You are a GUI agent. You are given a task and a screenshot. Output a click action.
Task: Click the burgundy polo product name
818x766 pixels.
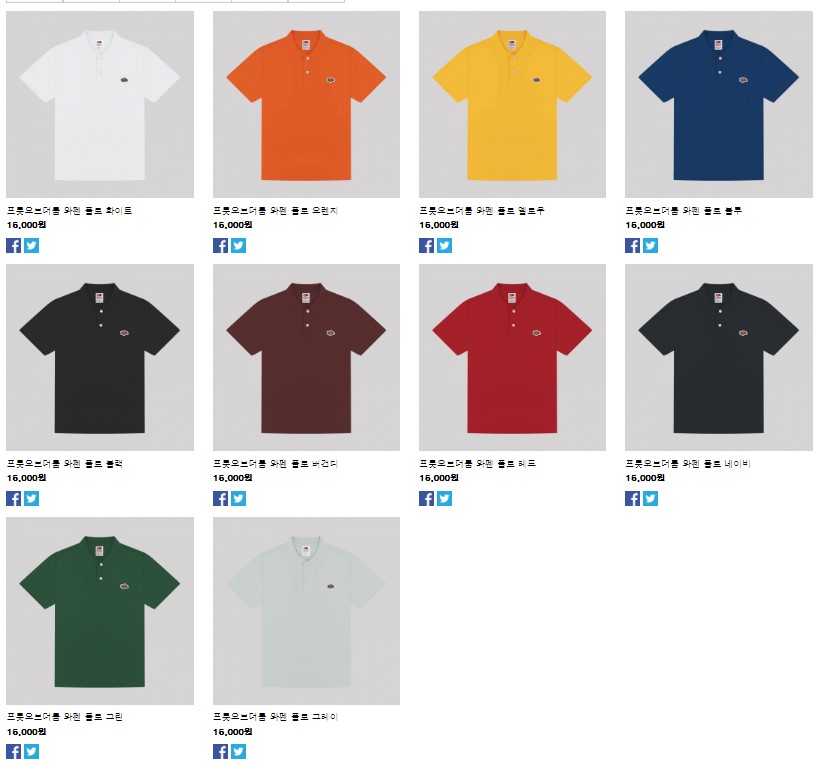pyautogui.click(x=275, y=463)
